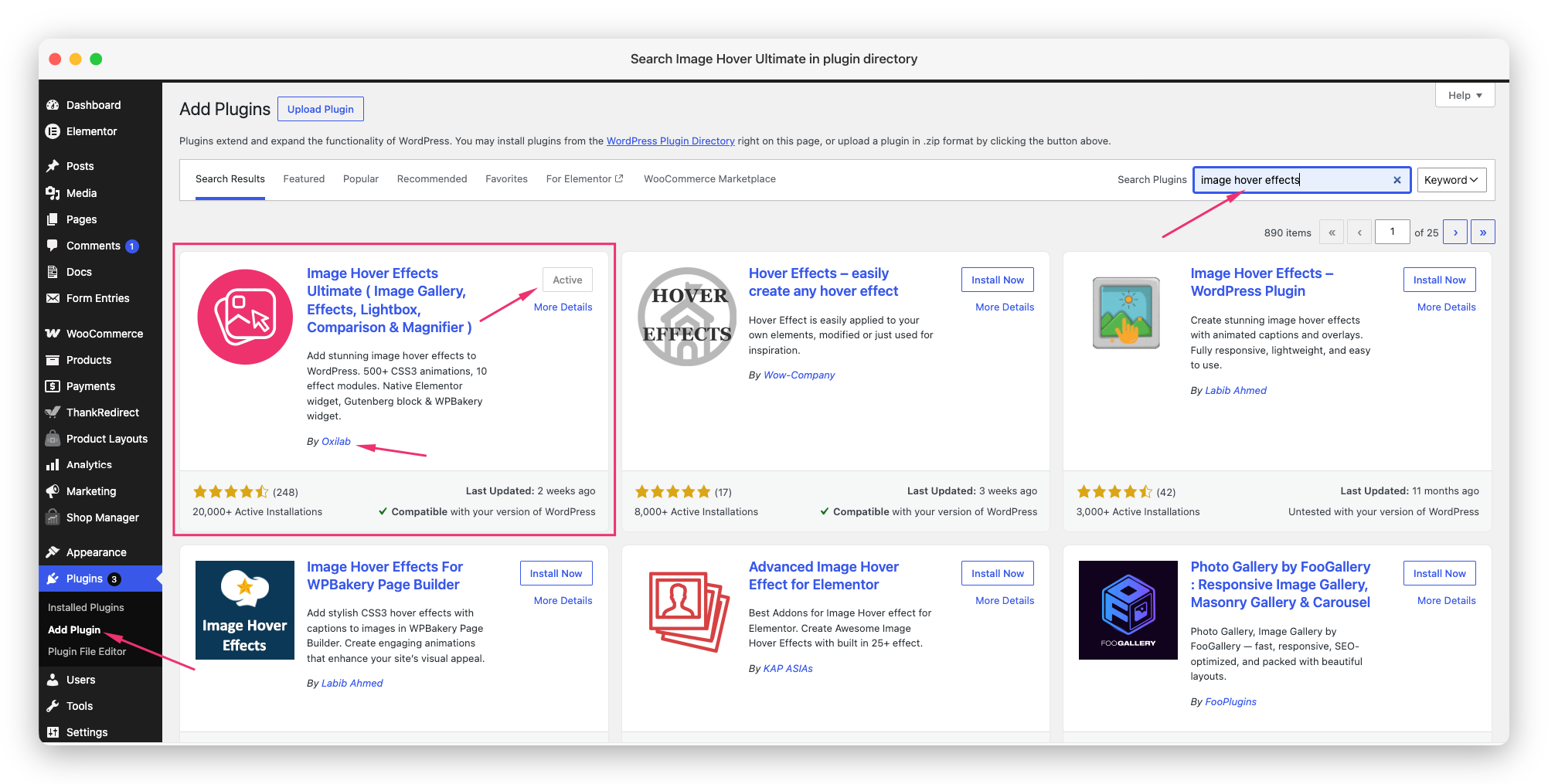Image resolution: width=1548 pixels, height=784 pixels.
Task: Click the Settings sidebar icon
Action: 53,732
